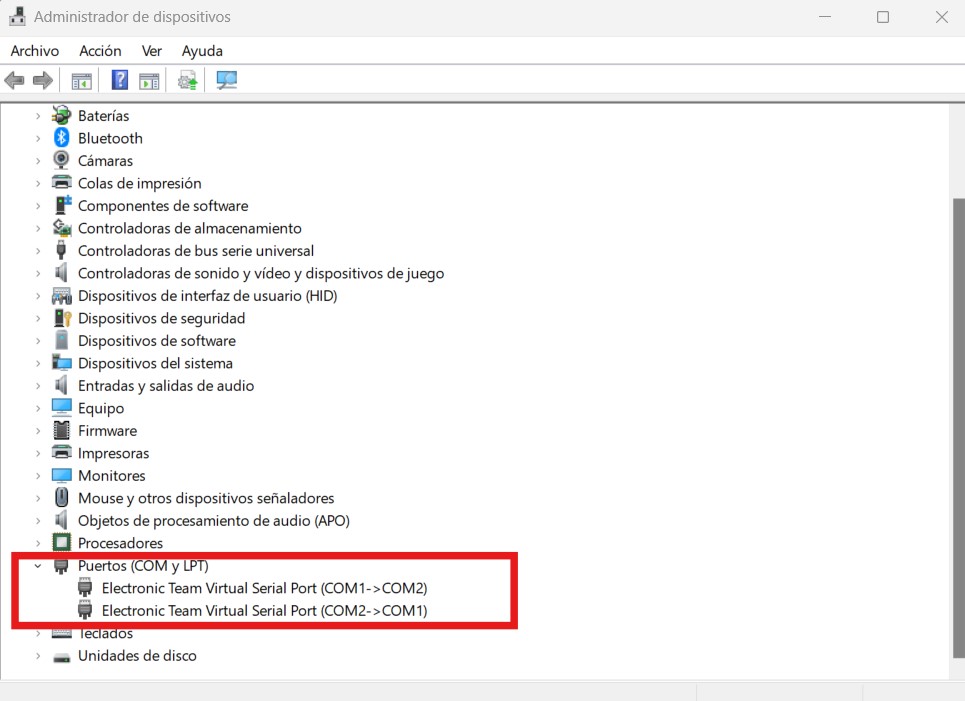Select the Puertos (COM y LPT) label
This screenshot has width=965, height=701.
(x=143, y=566)
